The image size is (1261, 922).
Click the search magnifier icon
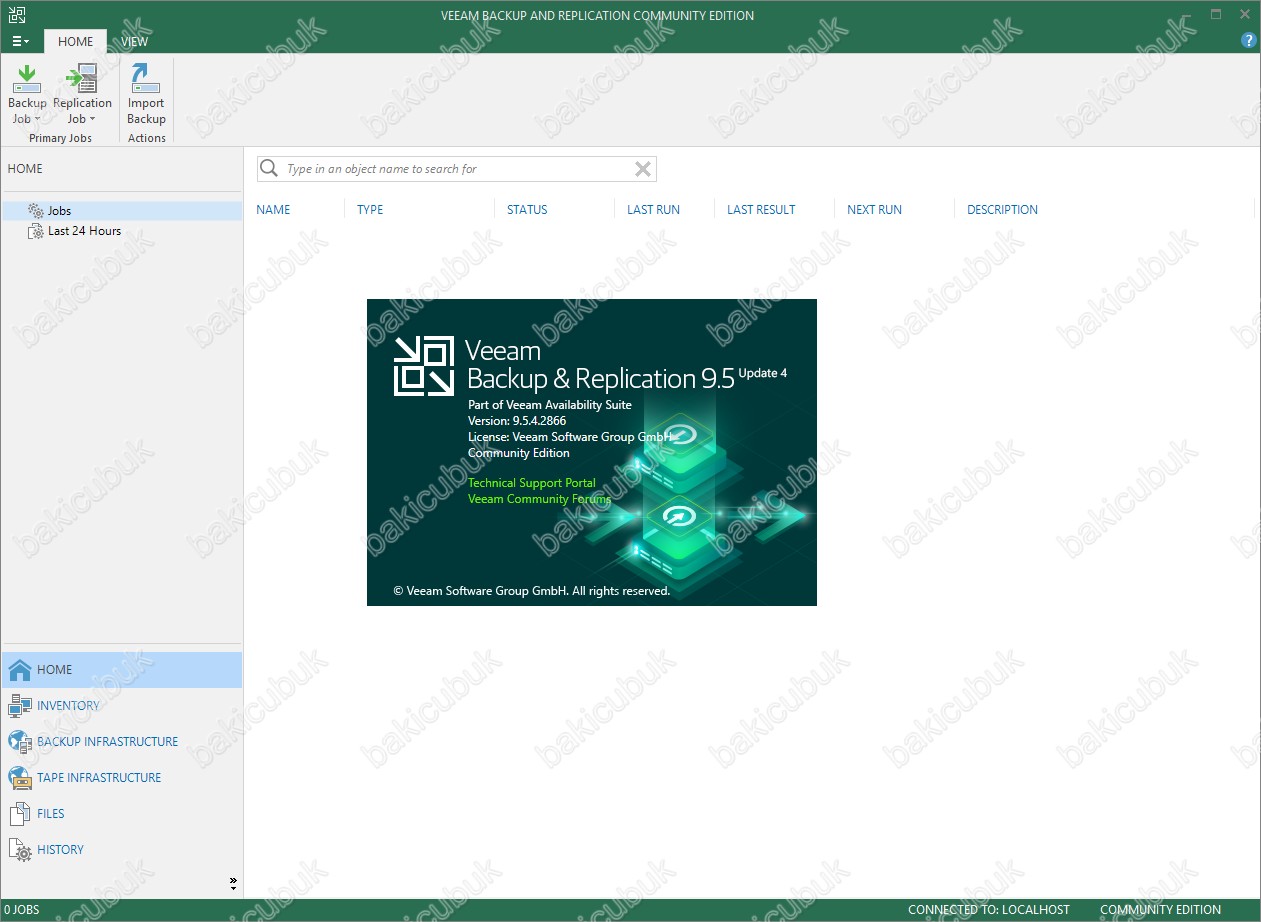pos(269,169)
